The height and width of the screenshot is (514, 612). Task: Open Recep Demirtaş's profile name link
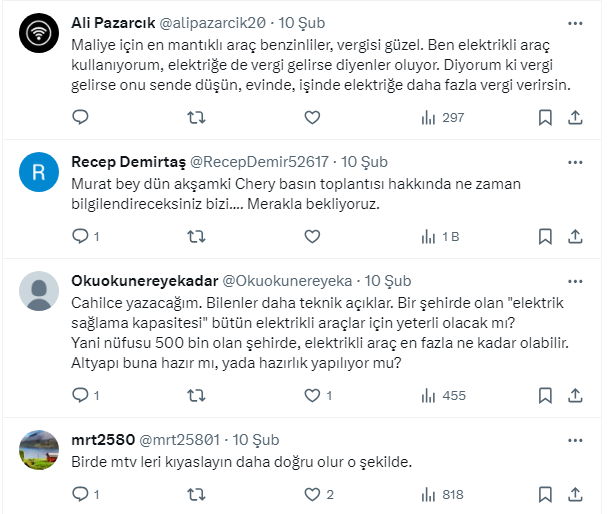coord(128,162)
